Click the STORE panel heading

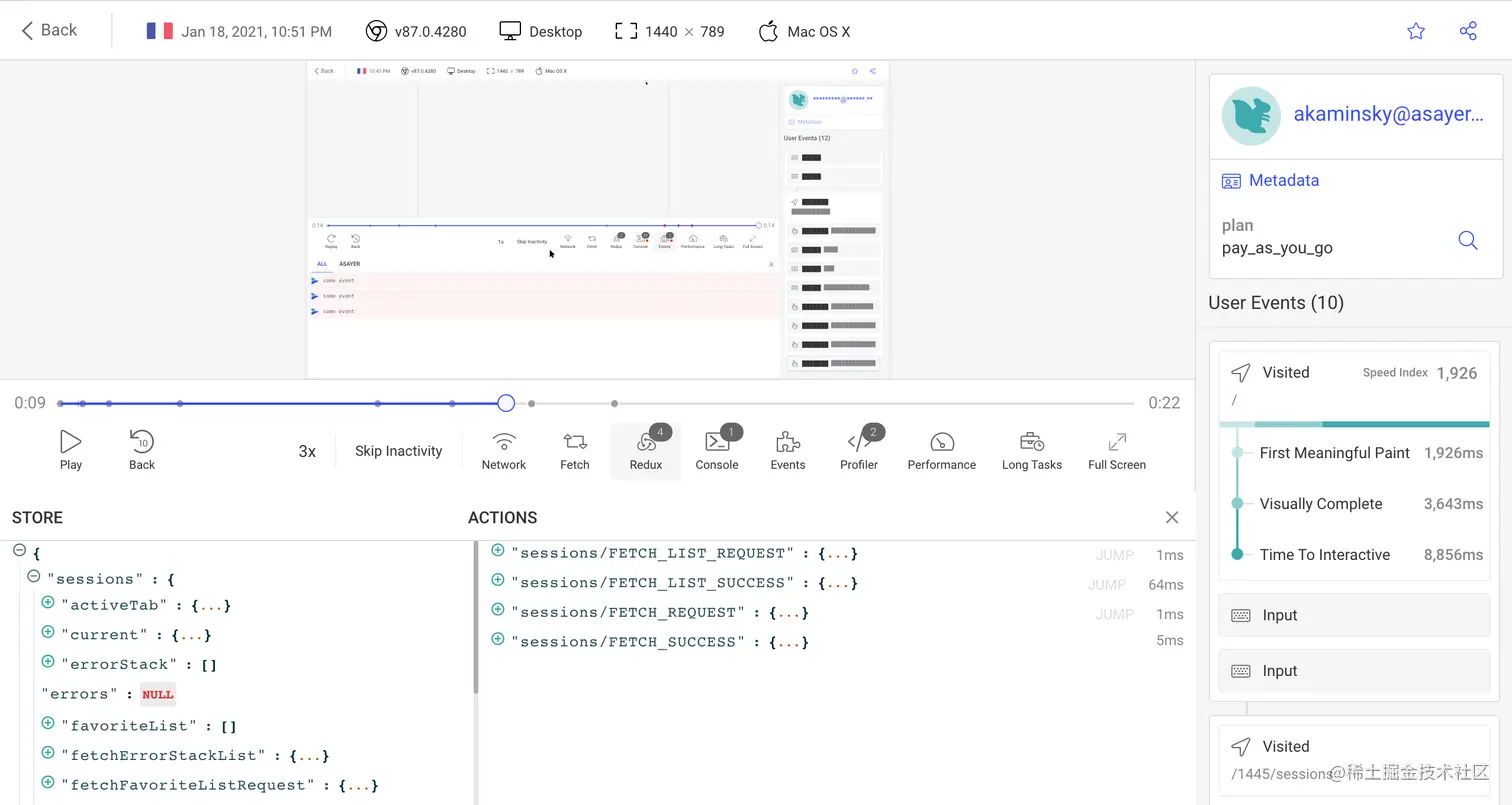[37, 517]
